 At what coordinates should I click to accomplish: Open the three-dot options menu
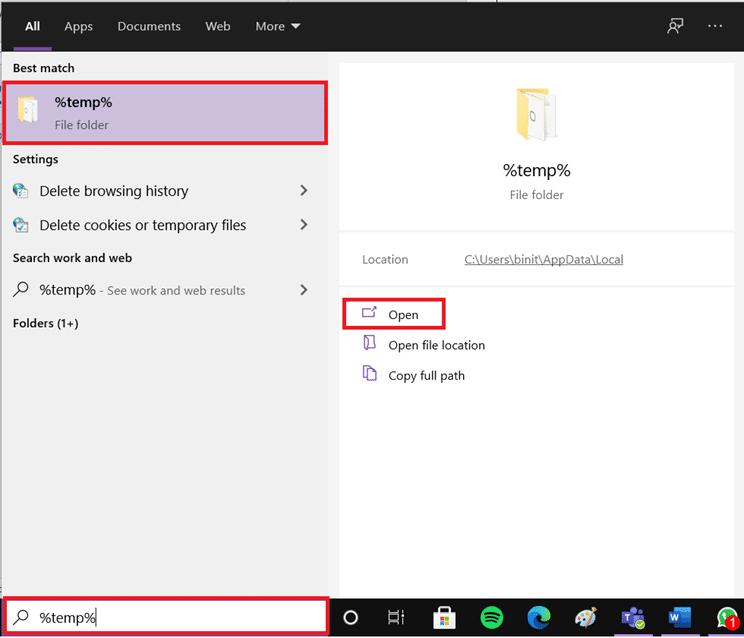click(x=715, y=26)
